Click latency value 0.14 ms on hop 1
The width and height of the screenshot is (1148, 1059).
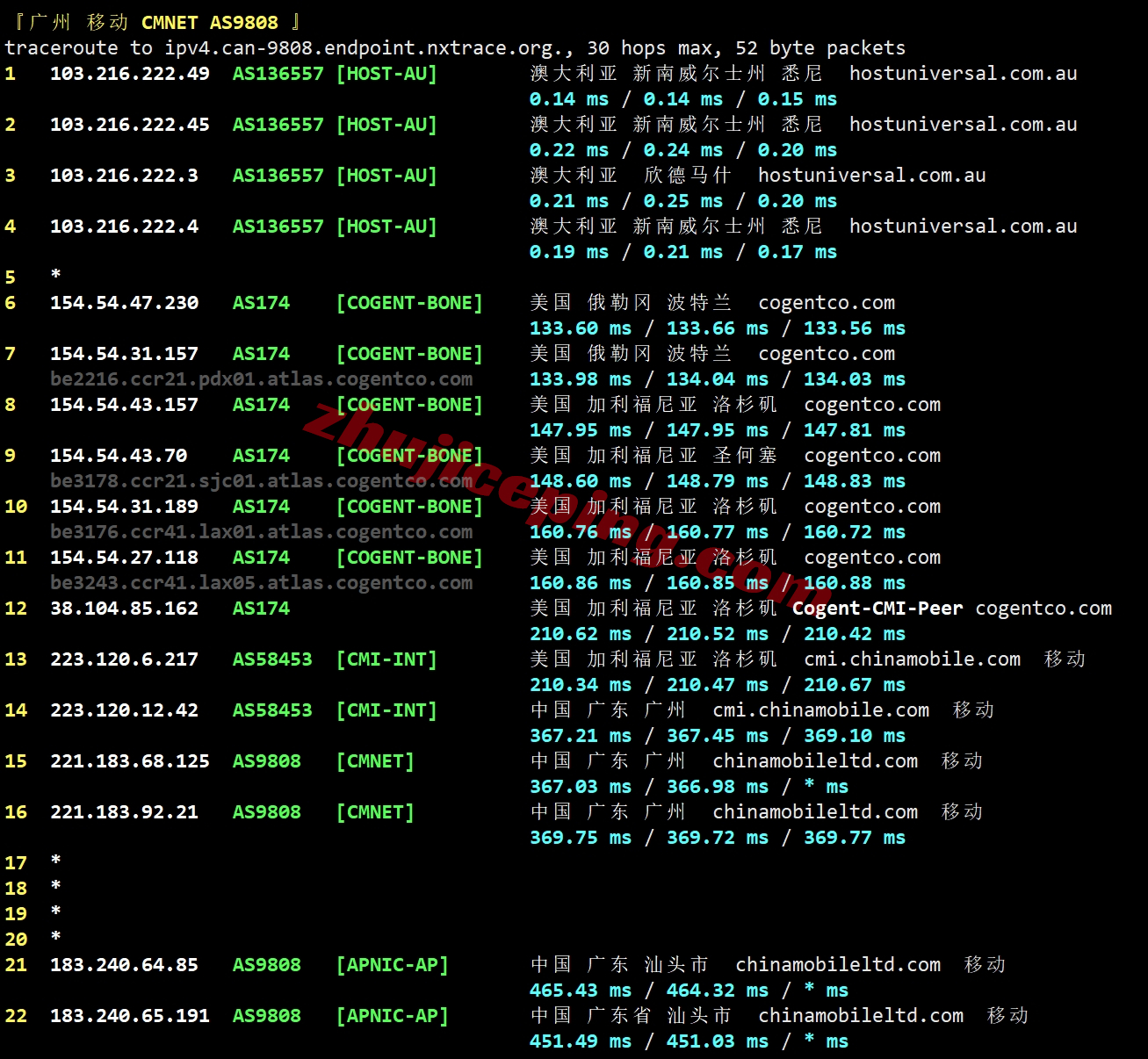[x=569, y=99]
